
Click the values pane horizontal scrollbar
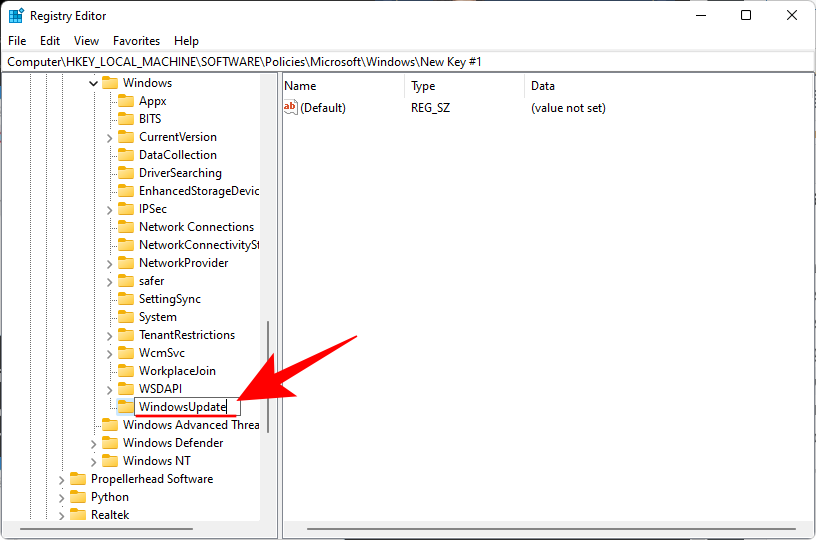tap(551, 529)
